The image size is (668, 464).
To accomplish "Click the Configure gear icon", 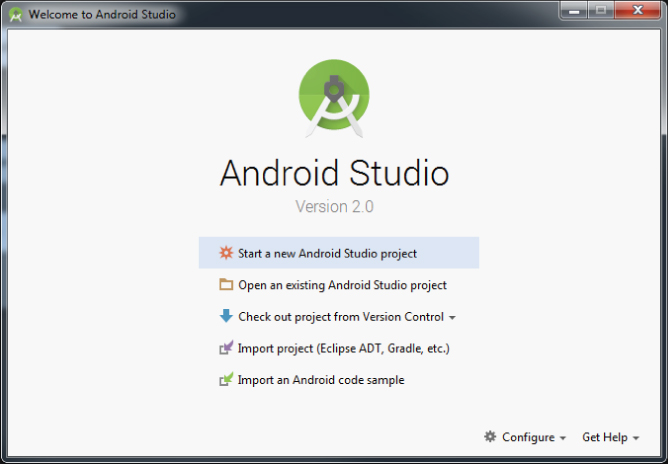I will pyautogui.click(x=490, y=437).
